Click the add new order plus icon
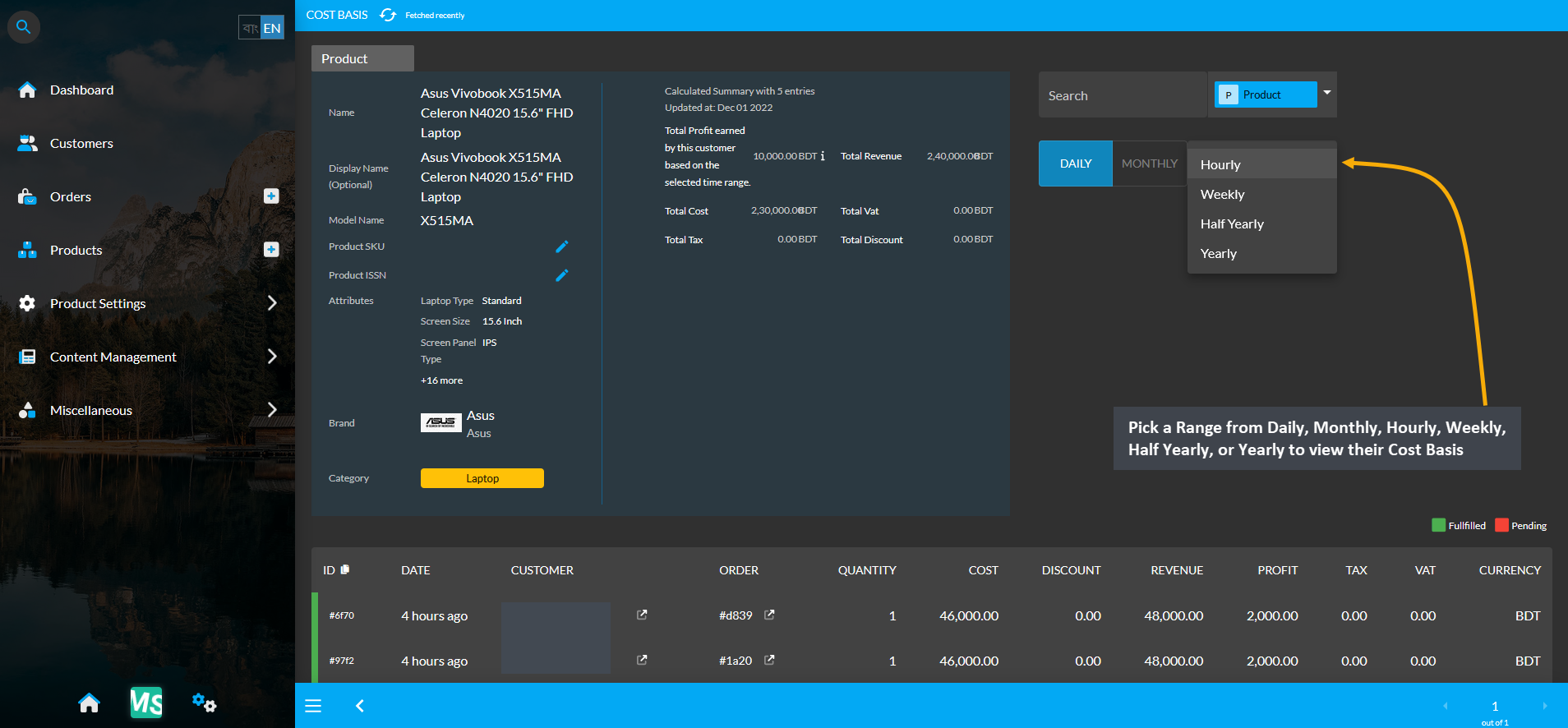The width and height of the screenshot is (1568, 728). (x=271, y=196)
